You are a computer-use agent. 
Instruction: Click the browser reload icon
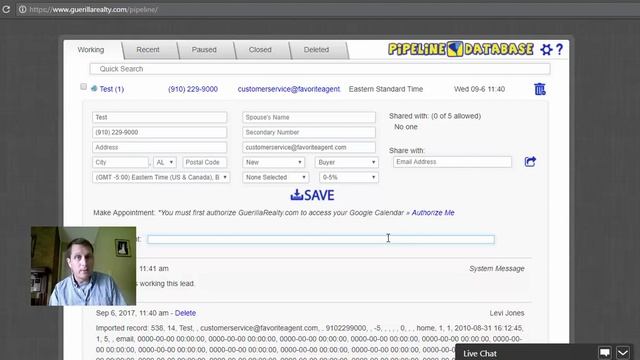(x=6, y=9)
